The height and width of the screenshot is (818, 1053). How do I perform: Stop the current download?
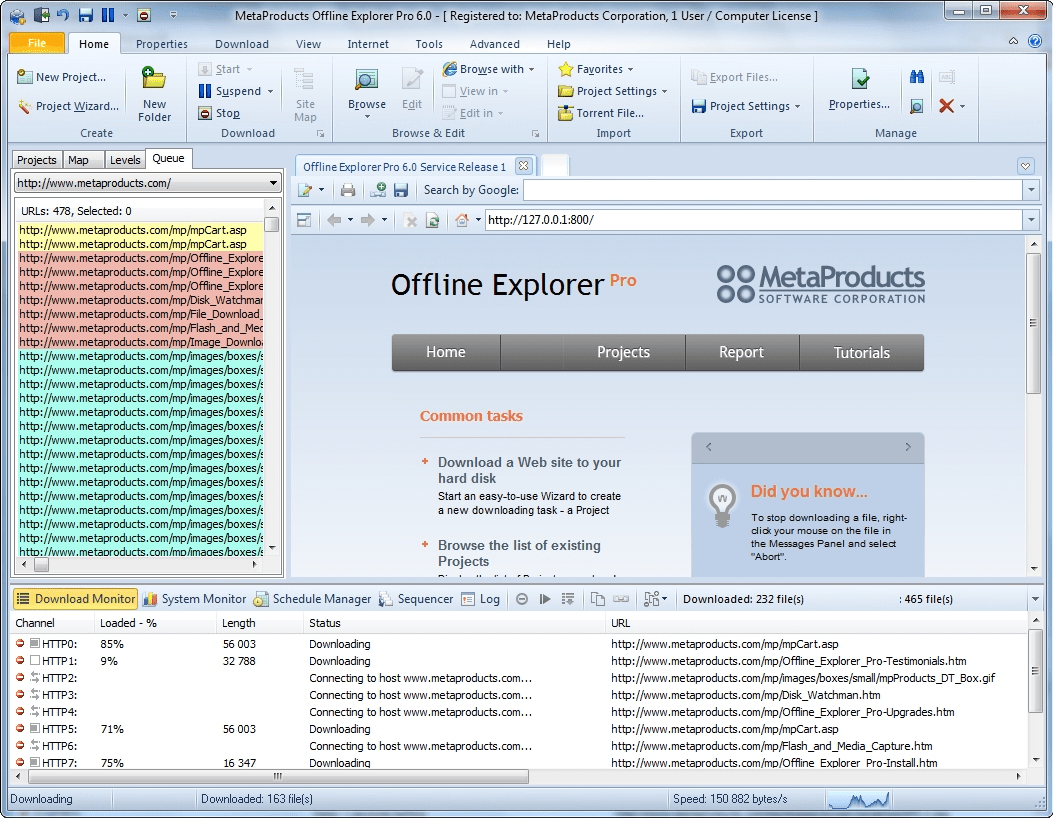[219, 113]
